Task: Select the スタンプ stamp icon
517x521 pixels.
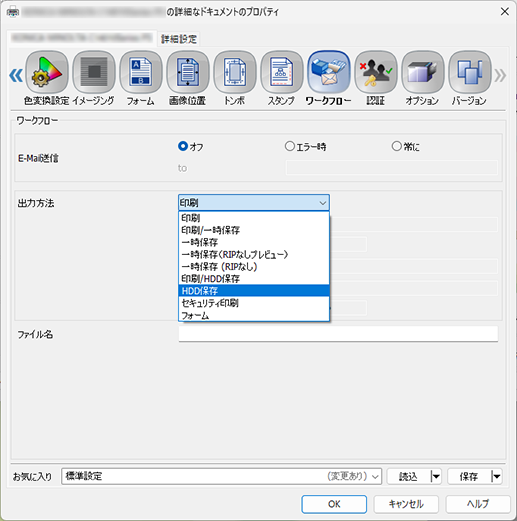Action: coord(282,72)
